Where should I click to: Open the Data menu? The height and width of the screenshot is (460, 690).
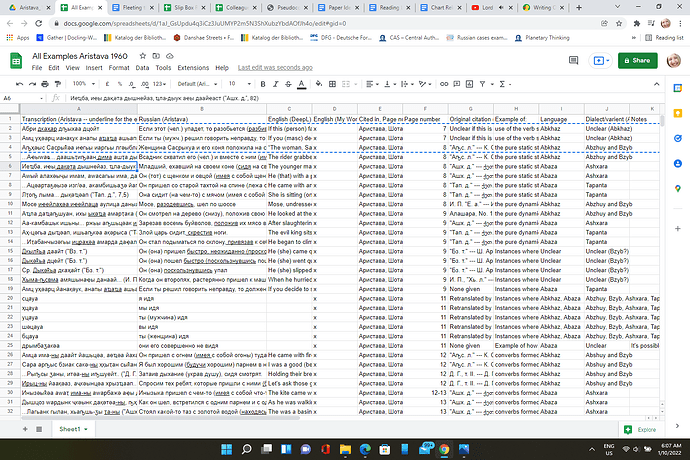tap(142, 68)
